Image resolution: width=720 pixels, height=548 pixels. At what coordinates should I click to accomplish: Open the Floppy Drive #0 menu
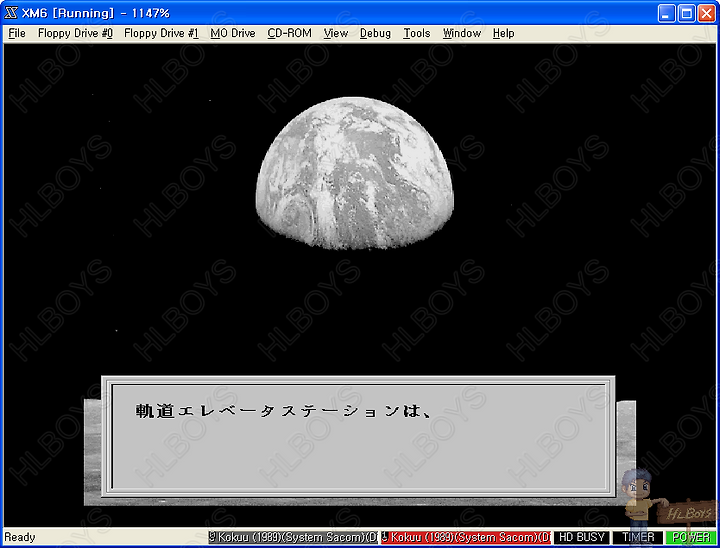click(x=75, y=33)
